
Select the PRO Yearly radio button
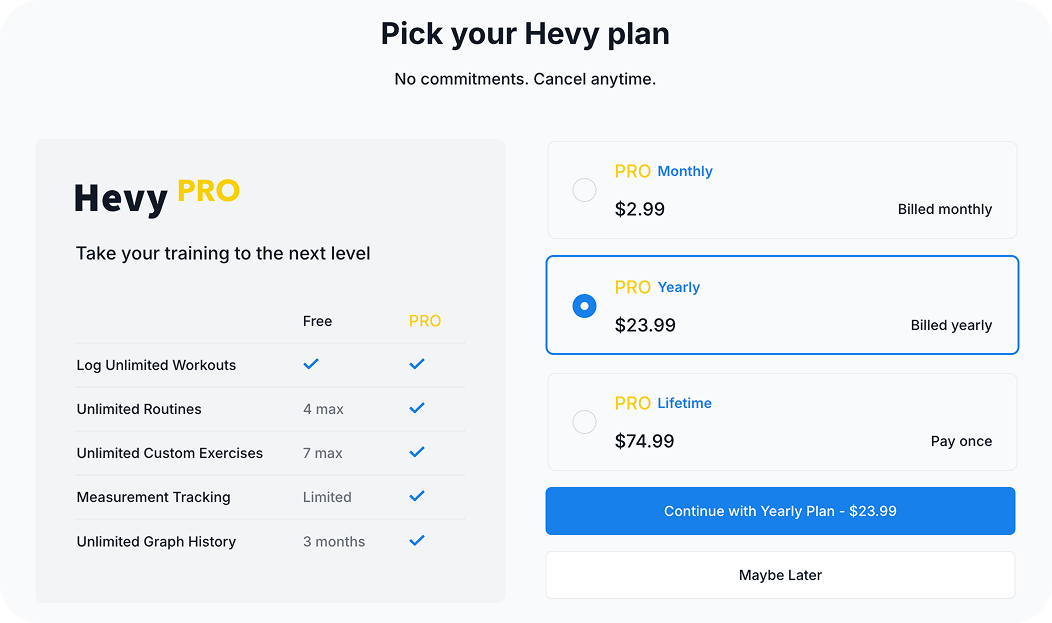pyautogui.click(x=584, y=306)
